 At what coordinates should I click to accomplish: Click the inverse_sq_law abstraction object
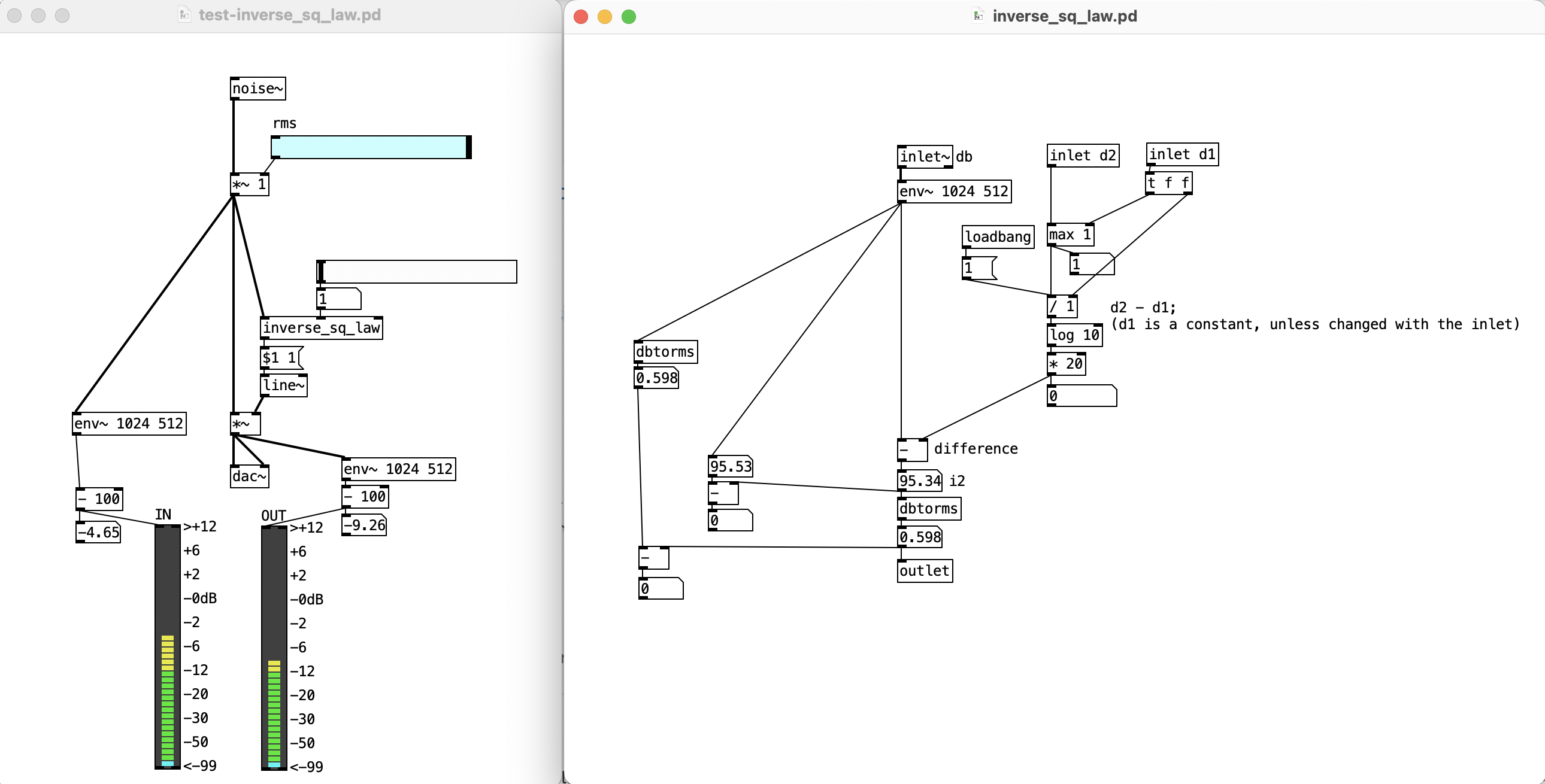(322, 328)
